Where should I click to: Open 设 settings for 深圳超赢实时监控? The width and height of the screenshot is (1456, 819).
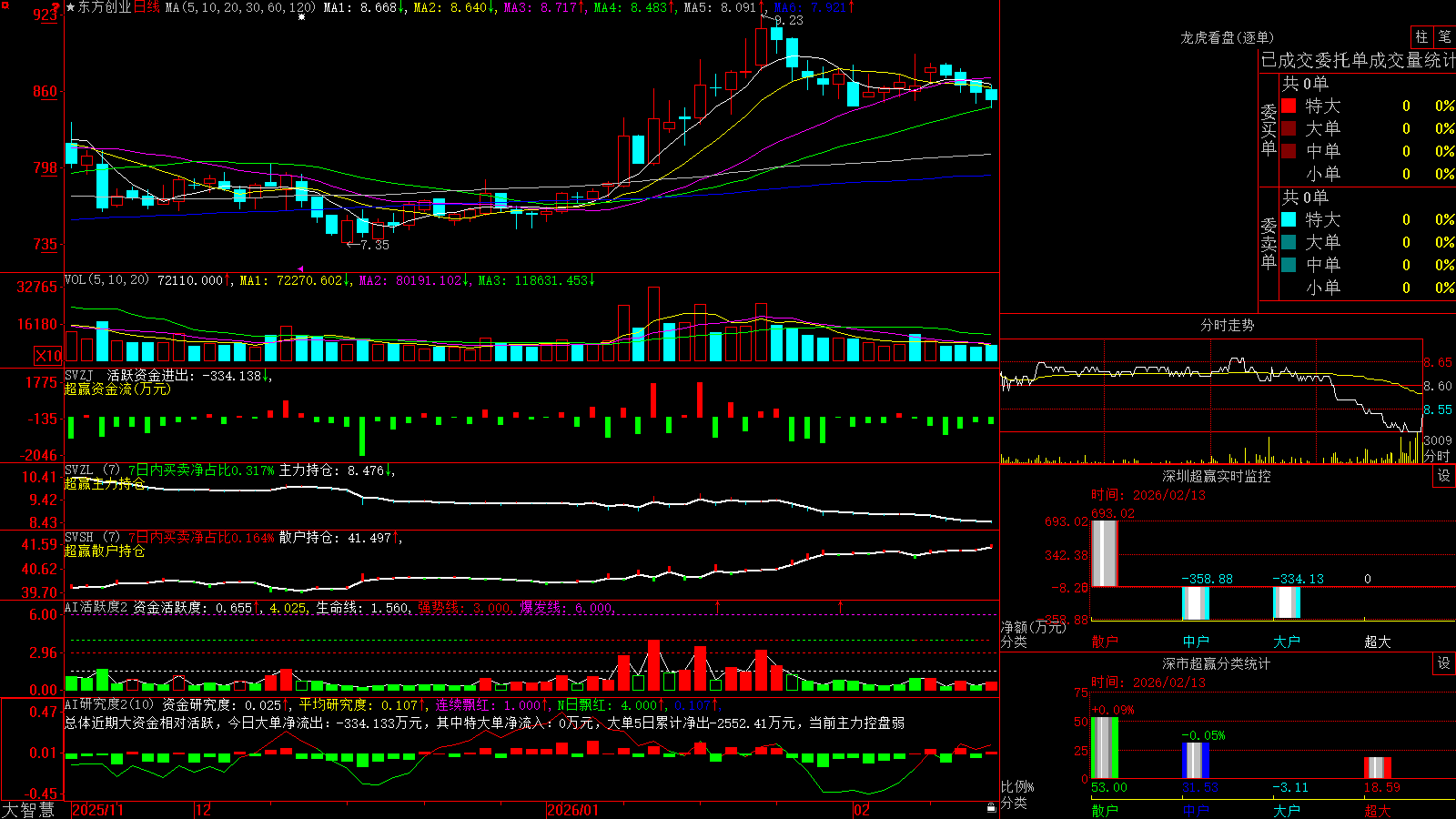pos(1444,476)
